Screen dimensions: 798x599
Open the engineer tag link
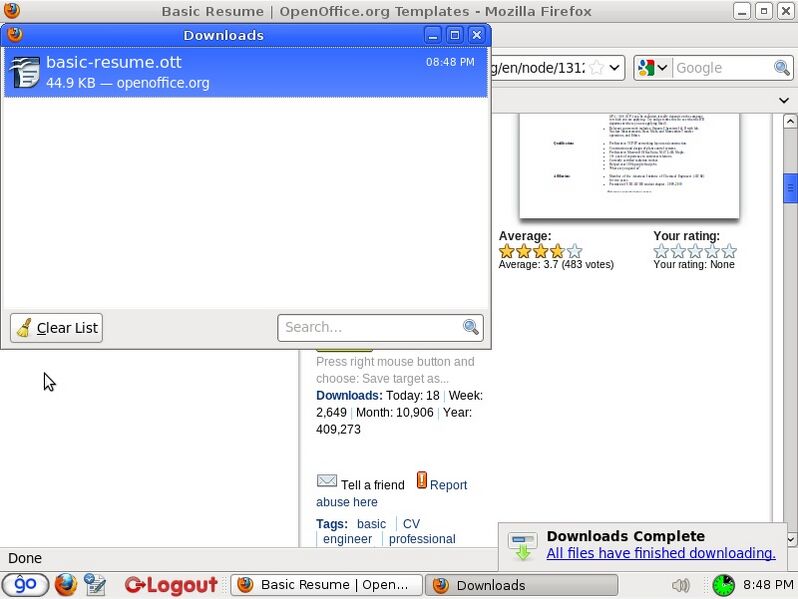347,539
